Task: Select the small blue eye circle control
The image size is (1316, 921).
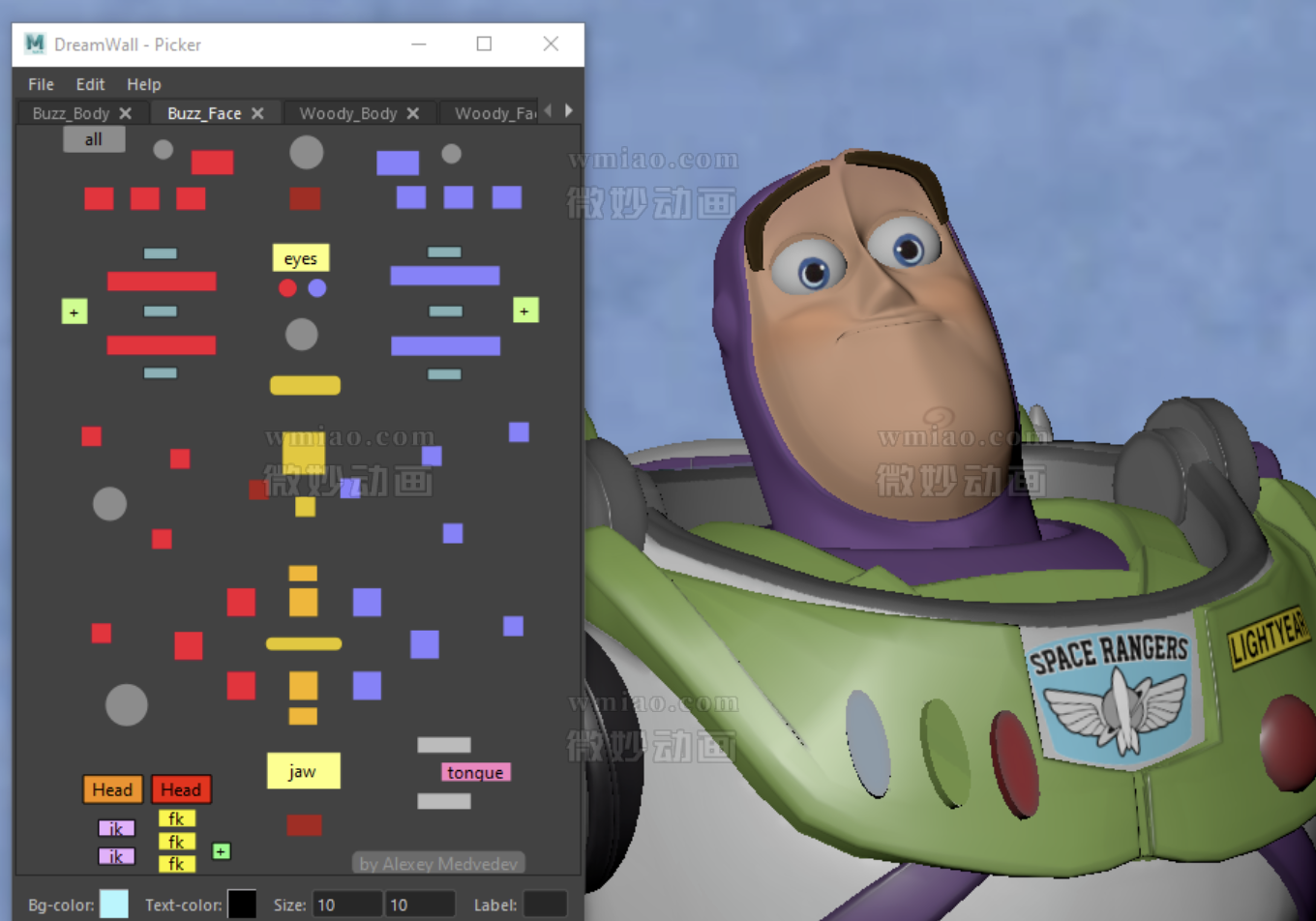Action: coord(317,288)
